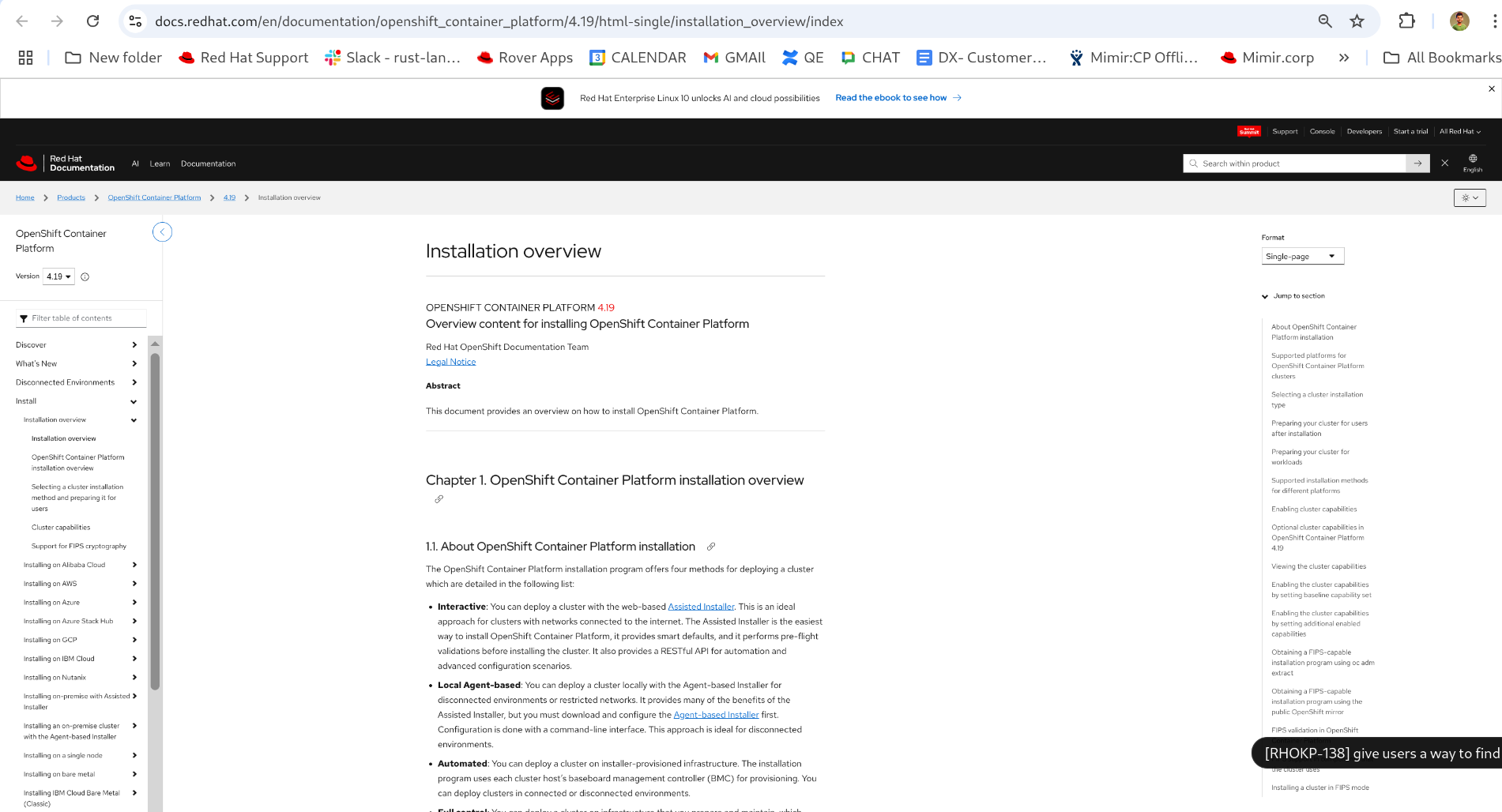Open the Mimir:CP Offli bookmark
This screenshot has width=1502, height=812.
click(x=1133, y=58)
